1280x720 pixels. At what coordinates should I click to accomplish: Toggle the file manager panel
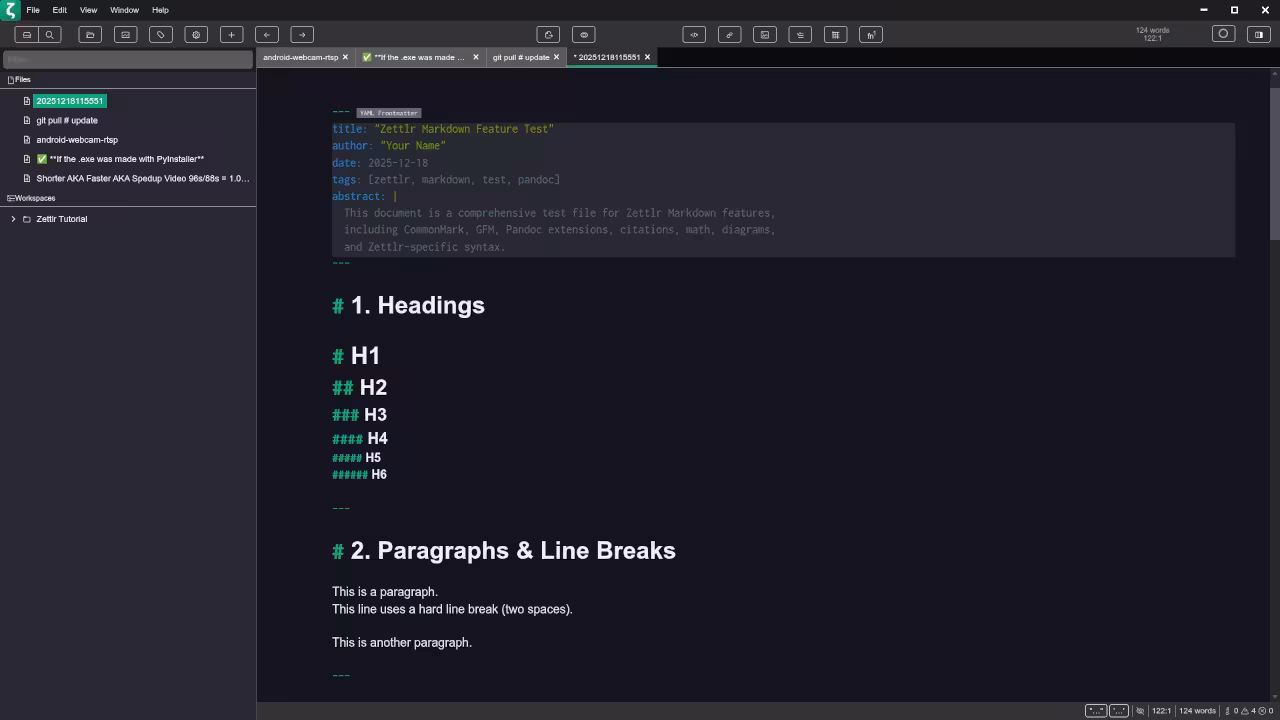coord(27,34)
